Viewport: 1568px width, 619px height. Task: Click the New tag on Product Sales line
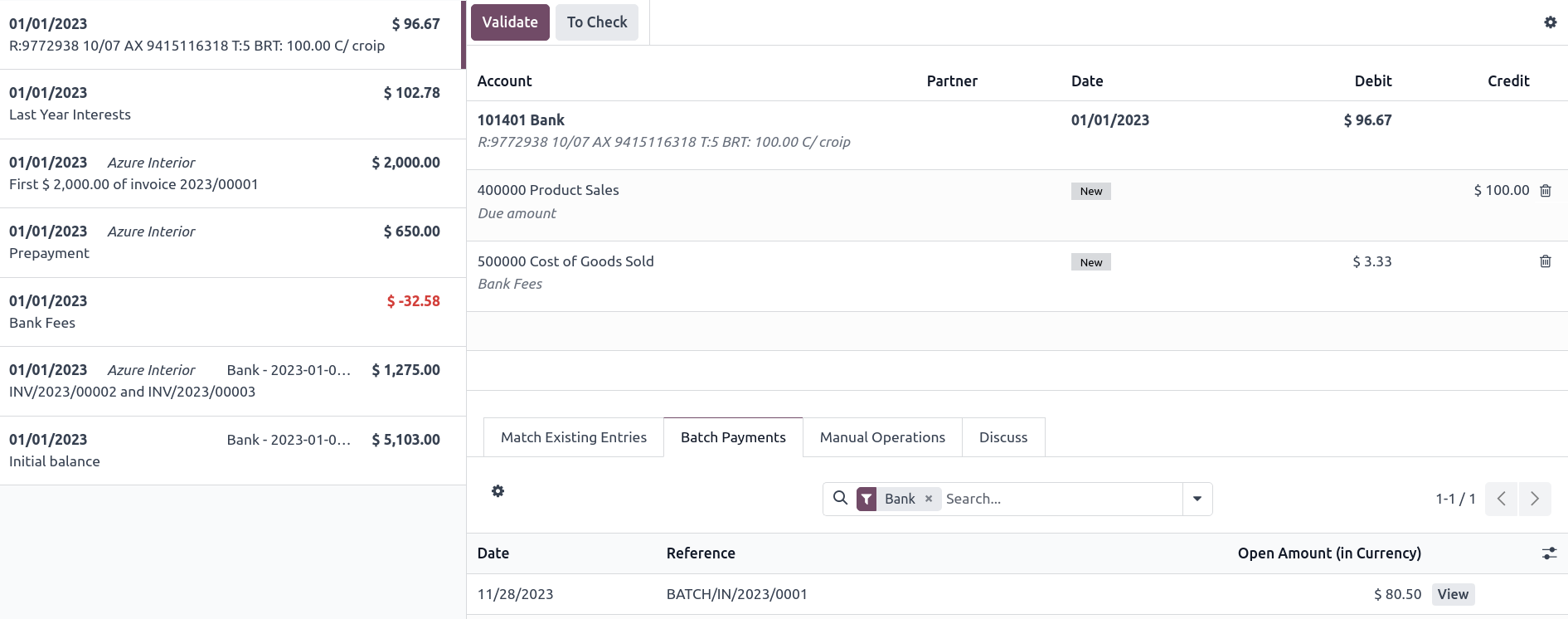(x=1090, y=191)
